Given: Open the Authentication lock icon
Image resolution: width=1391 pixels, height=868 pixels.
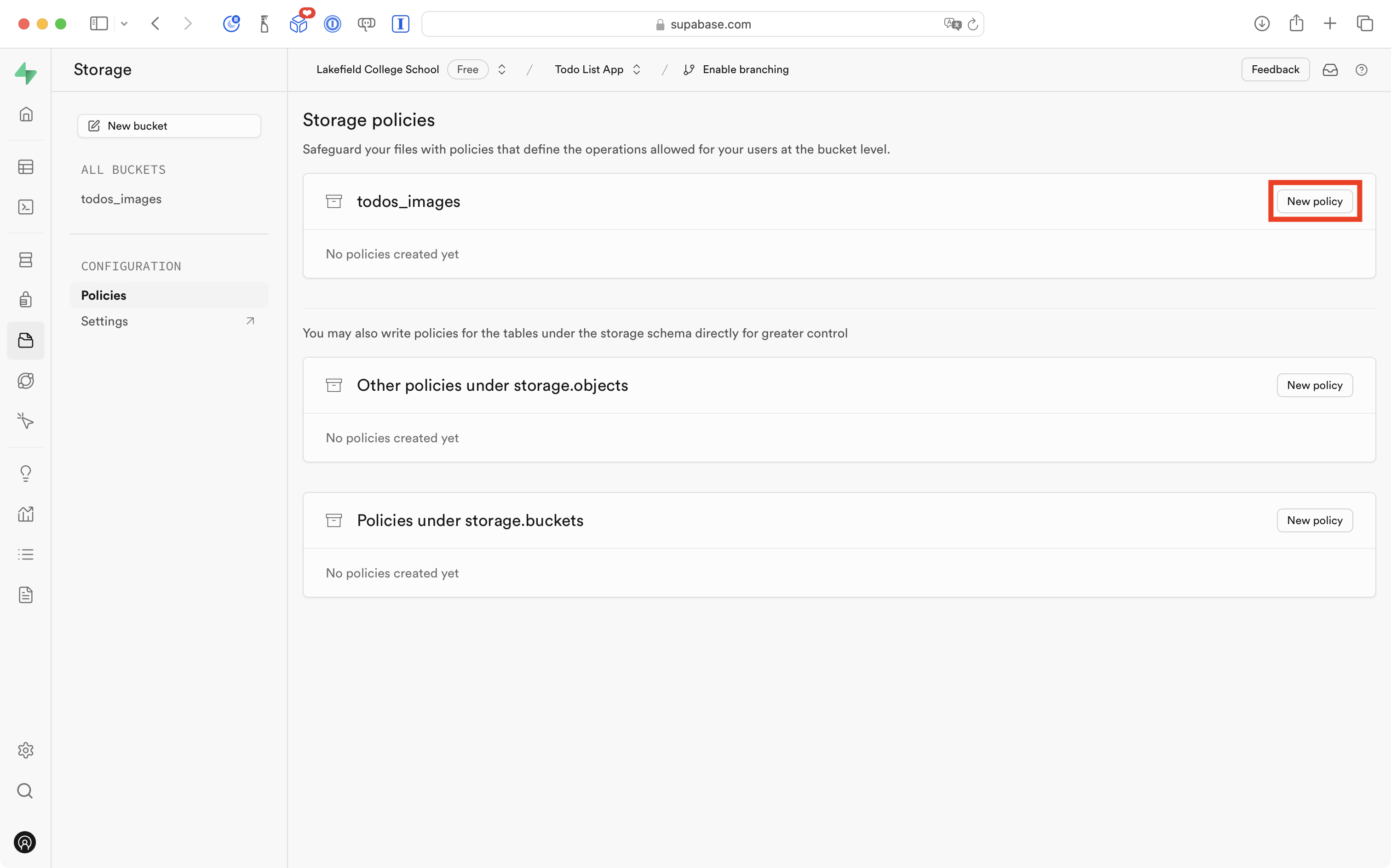Looking at the screenshot, I should pos(26,300).
